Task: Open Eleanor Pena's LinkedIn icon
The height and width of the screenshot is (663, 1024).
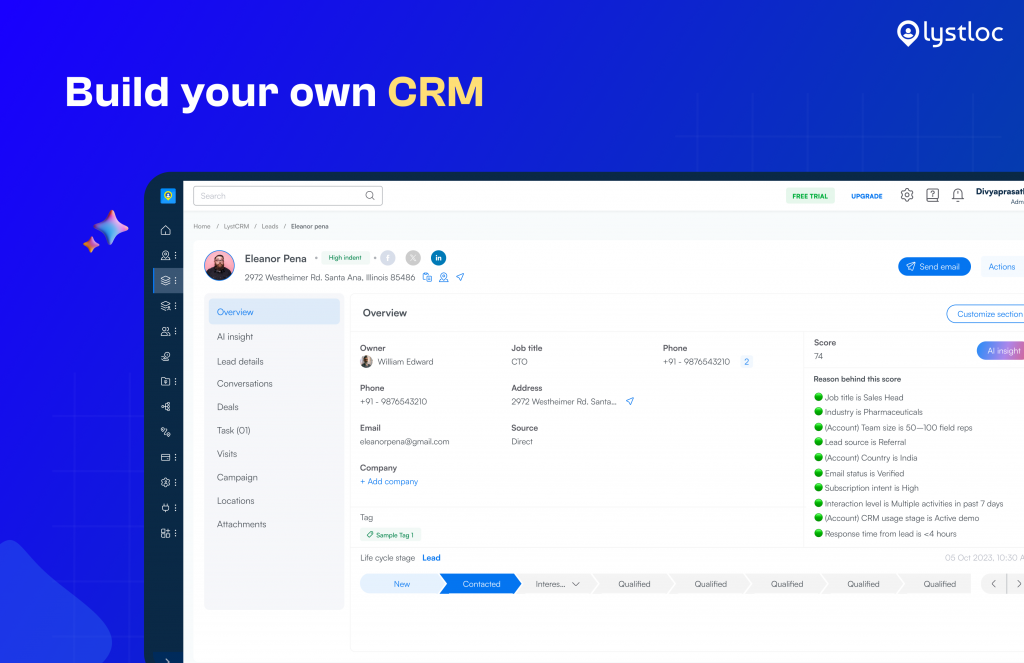Action: 438,258
